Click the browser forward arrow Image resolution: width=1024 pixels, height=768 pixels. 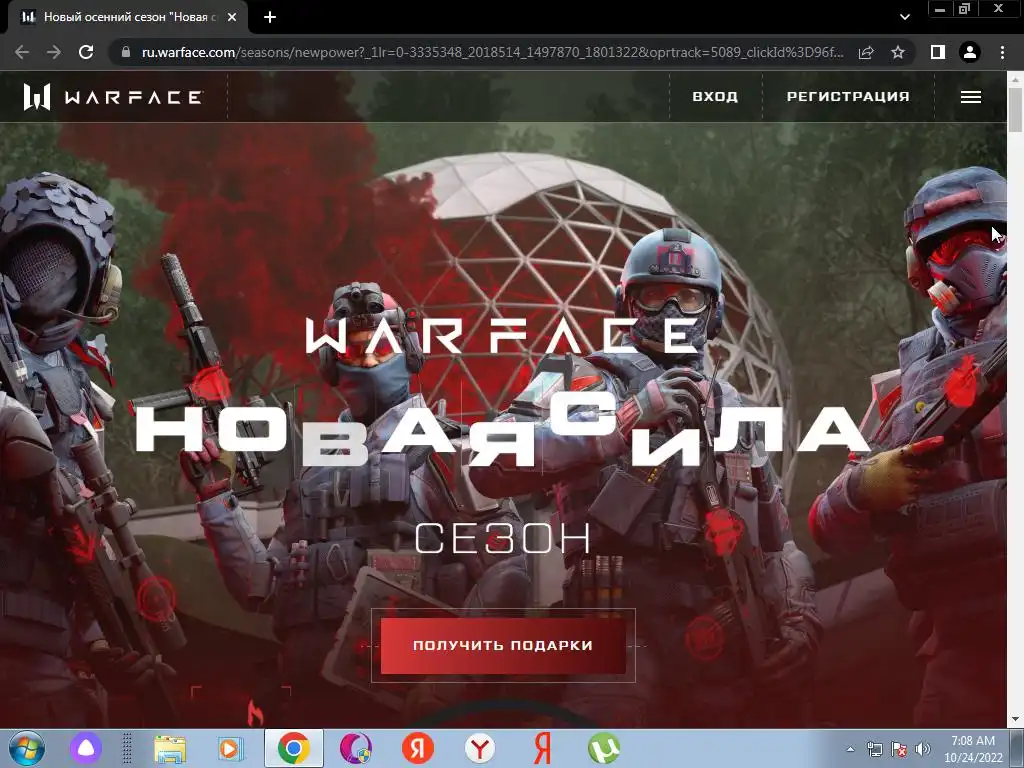tap(54, 52)
